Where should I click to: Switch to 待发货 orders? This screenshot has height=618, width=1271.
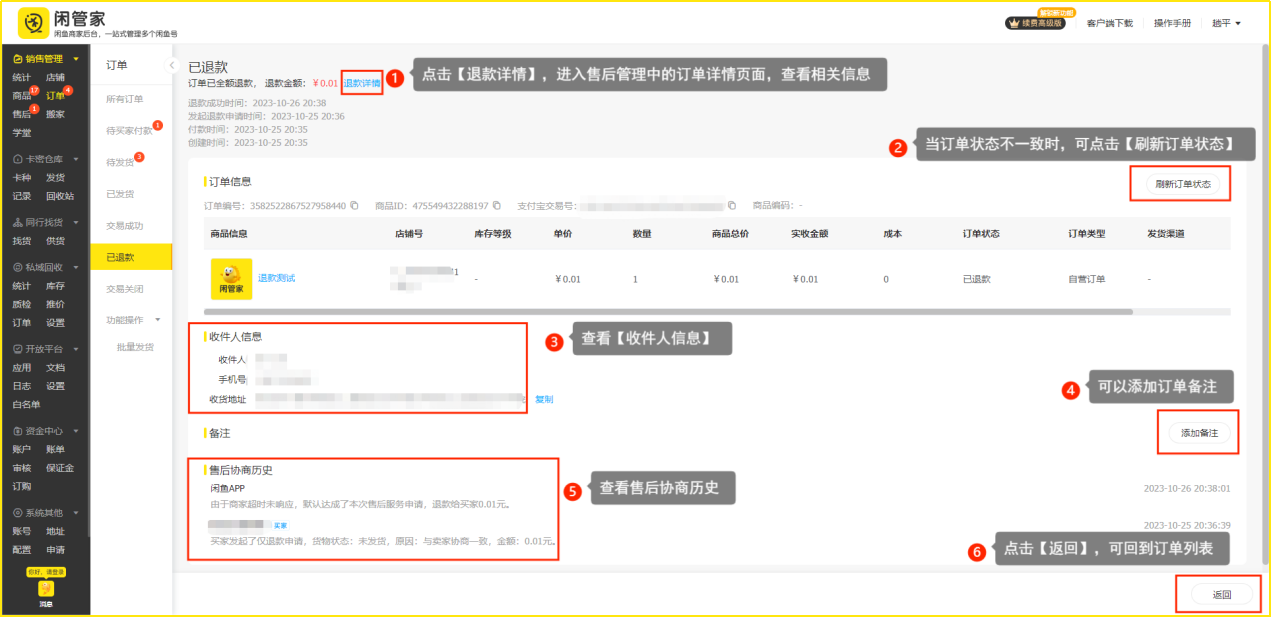point(120,162)
